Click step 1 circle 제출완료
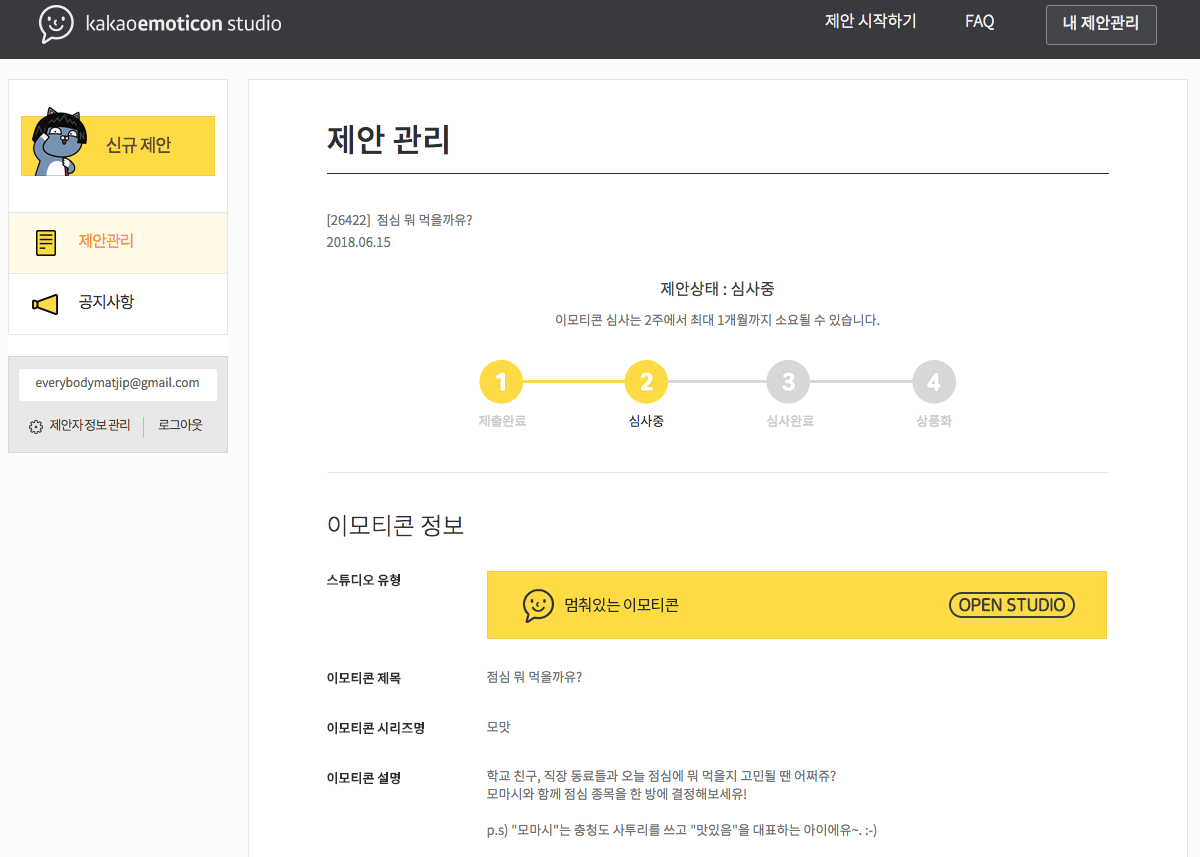Viewport: 1200px width, 857px height. pyautogui.click(x=501, y=382)
